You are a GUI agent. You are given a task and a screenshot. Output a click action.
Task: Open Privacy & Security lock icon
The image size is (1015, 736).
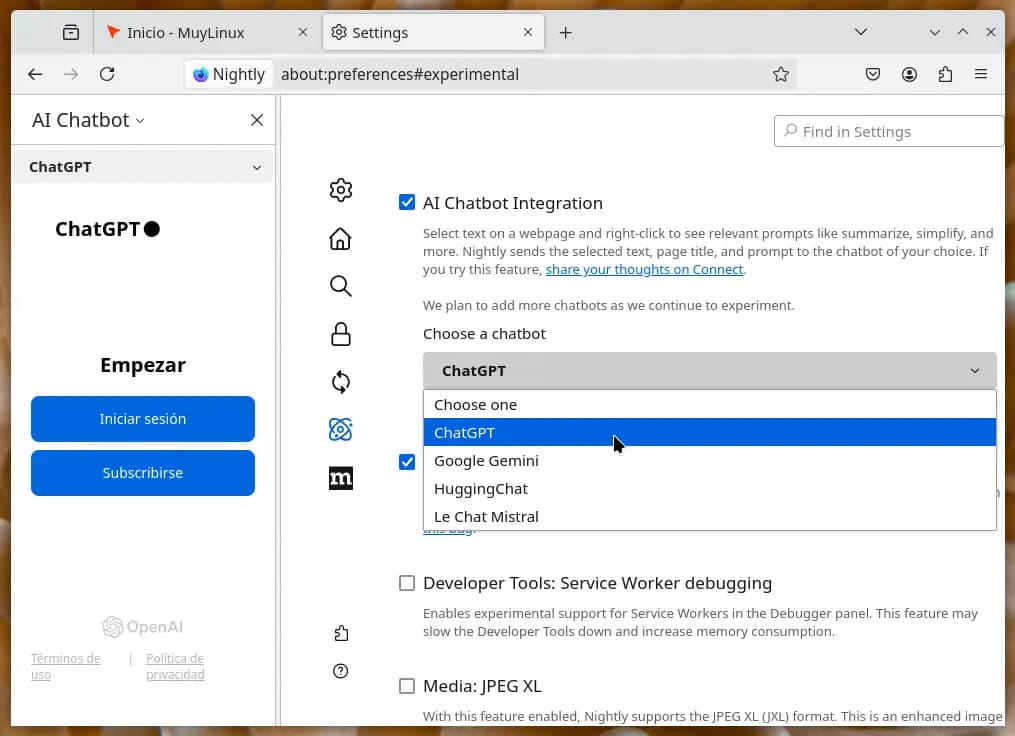click(x=340, y=334)
